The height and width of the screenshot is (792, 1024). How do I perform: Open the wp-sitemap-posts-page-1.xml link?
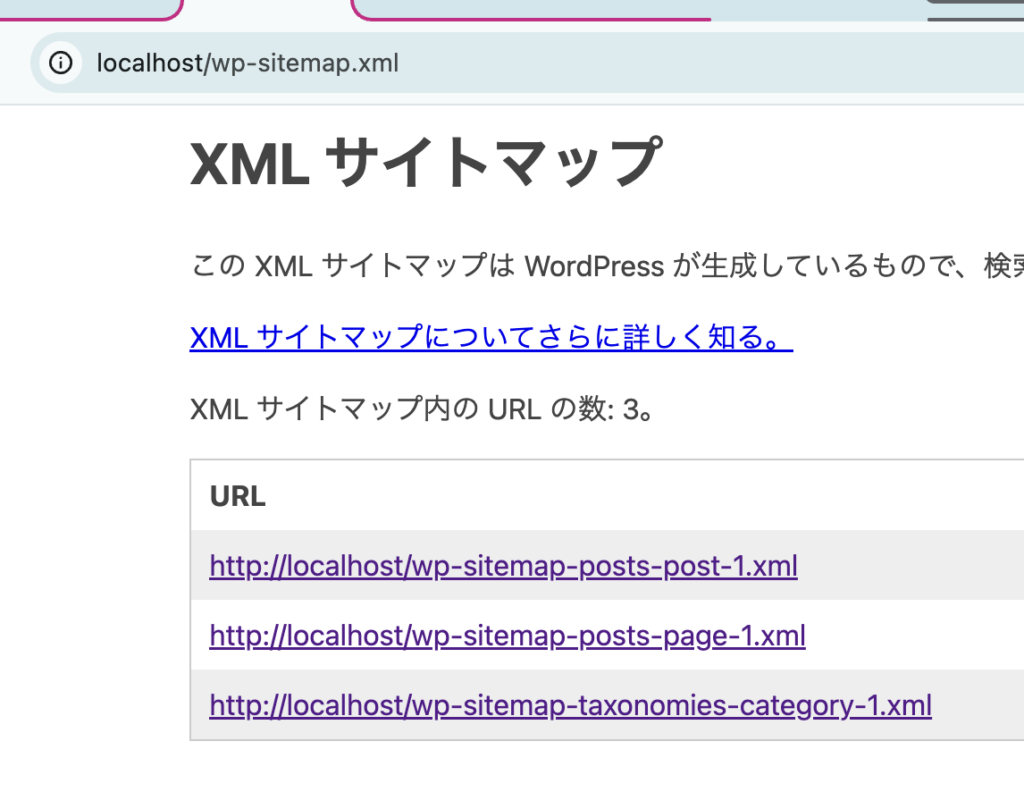pyautogui.click(x=507, y=635)
